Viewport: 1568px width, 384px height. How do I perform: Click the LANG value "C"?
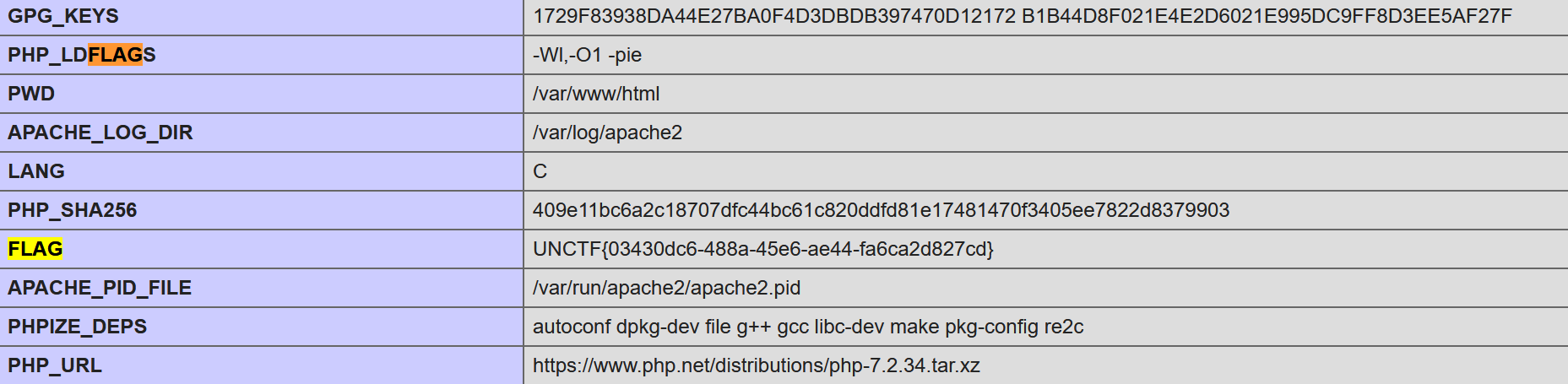point(540,171)
